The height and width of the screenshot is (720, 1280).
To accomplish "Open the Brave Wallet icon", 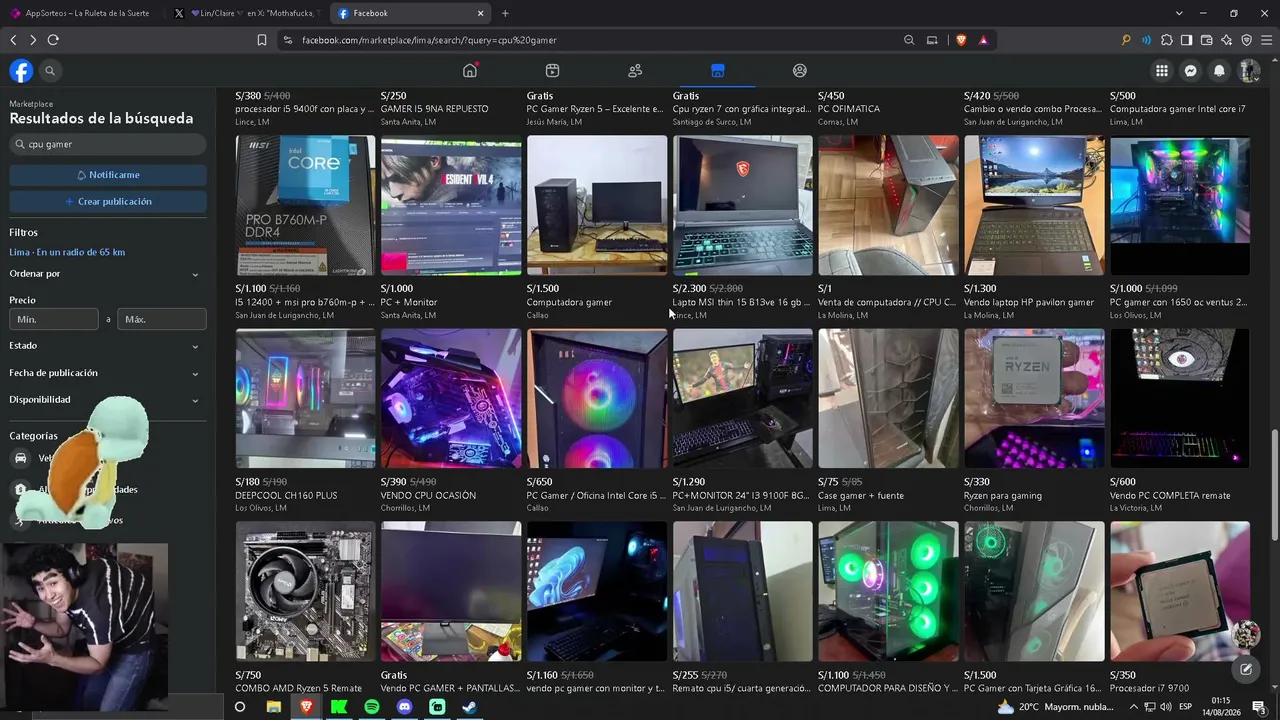I will [1206, 40].
